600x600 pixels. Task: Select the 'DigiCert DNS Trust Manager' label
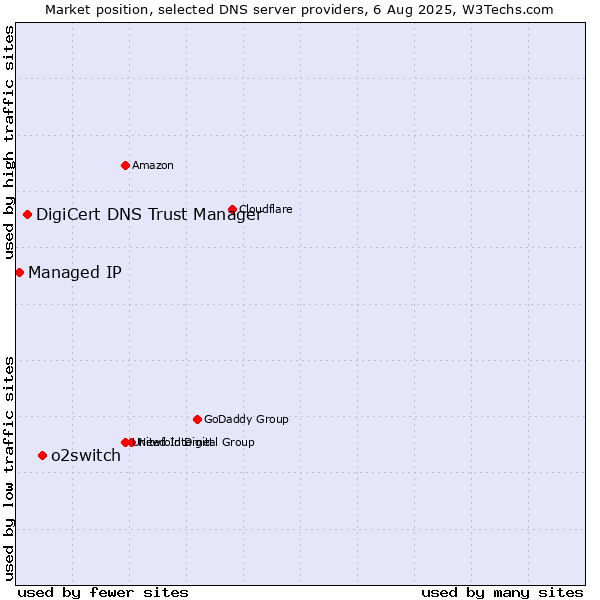tap(149, 214)
